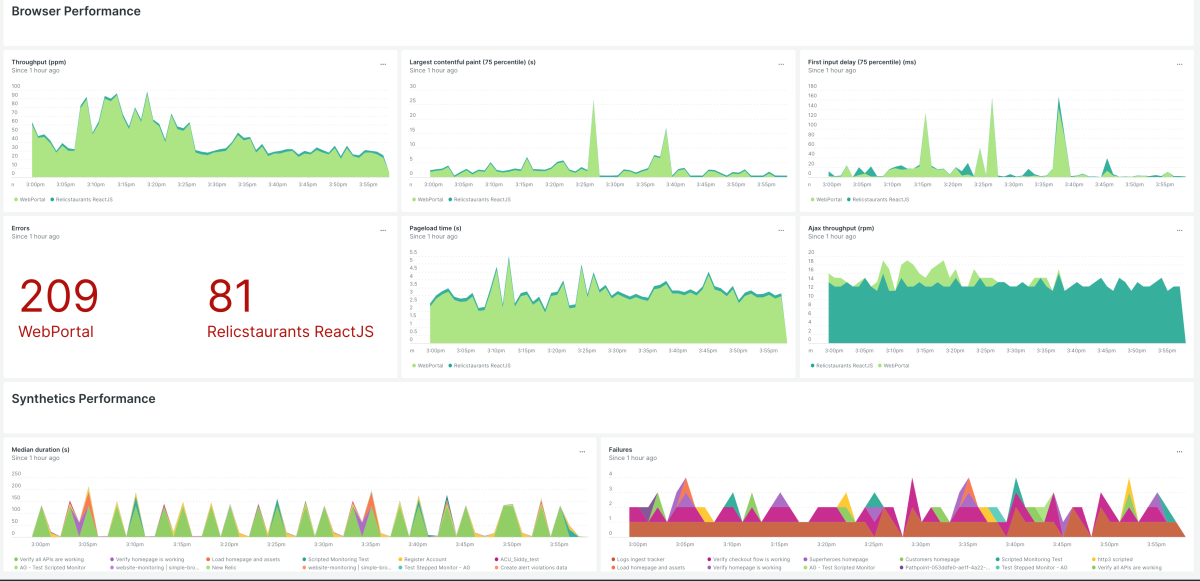
Task: Open options menu on the Errors widget
Action: 383,230
